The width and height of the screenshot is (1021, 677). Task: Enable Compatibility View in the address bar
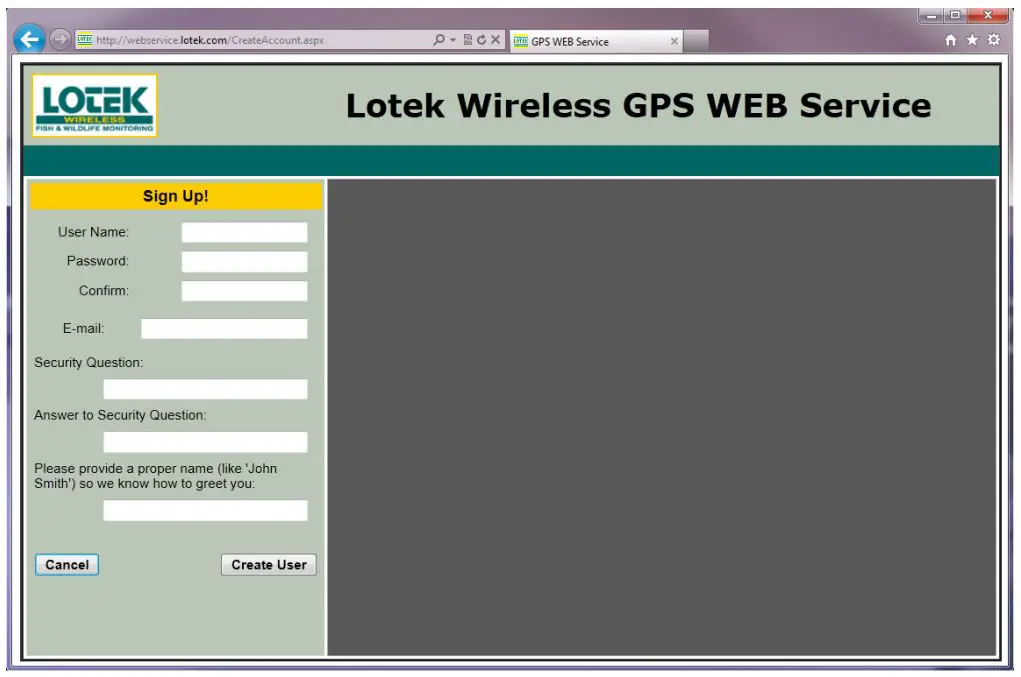(468, 40)
